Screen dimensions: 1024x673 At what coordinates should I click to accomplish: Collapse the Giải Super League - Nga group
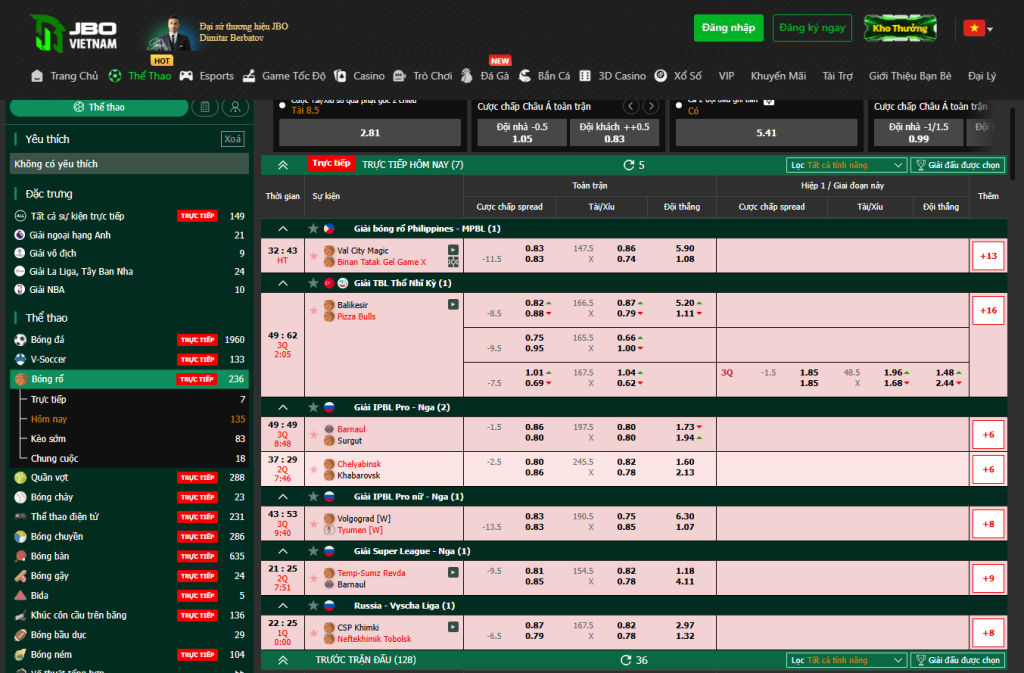point(283,551)
